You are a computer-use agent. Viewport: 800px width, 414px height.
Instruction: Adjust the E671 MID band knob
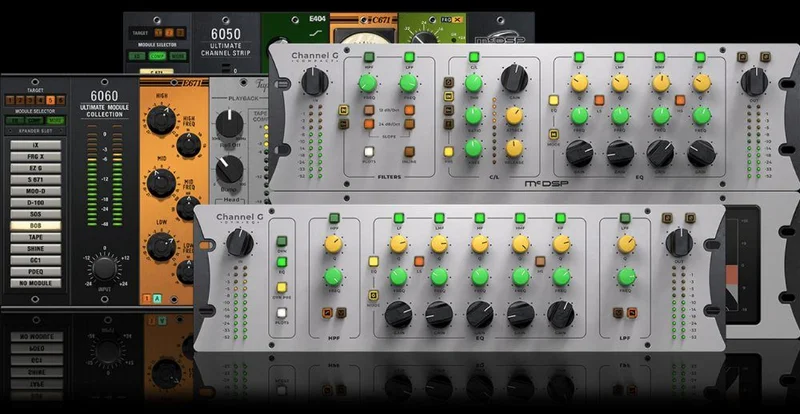162,184
